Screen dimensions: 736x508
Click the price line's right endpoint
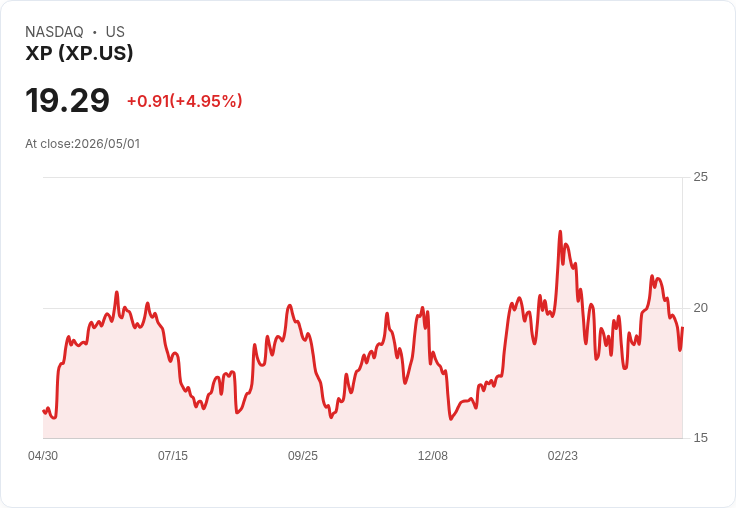click(682, 328)
